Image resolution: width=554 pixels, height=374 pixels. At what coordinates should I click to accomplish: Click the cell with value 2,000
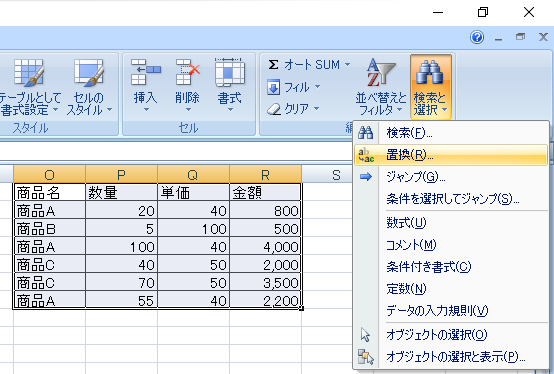pos(265,265)
